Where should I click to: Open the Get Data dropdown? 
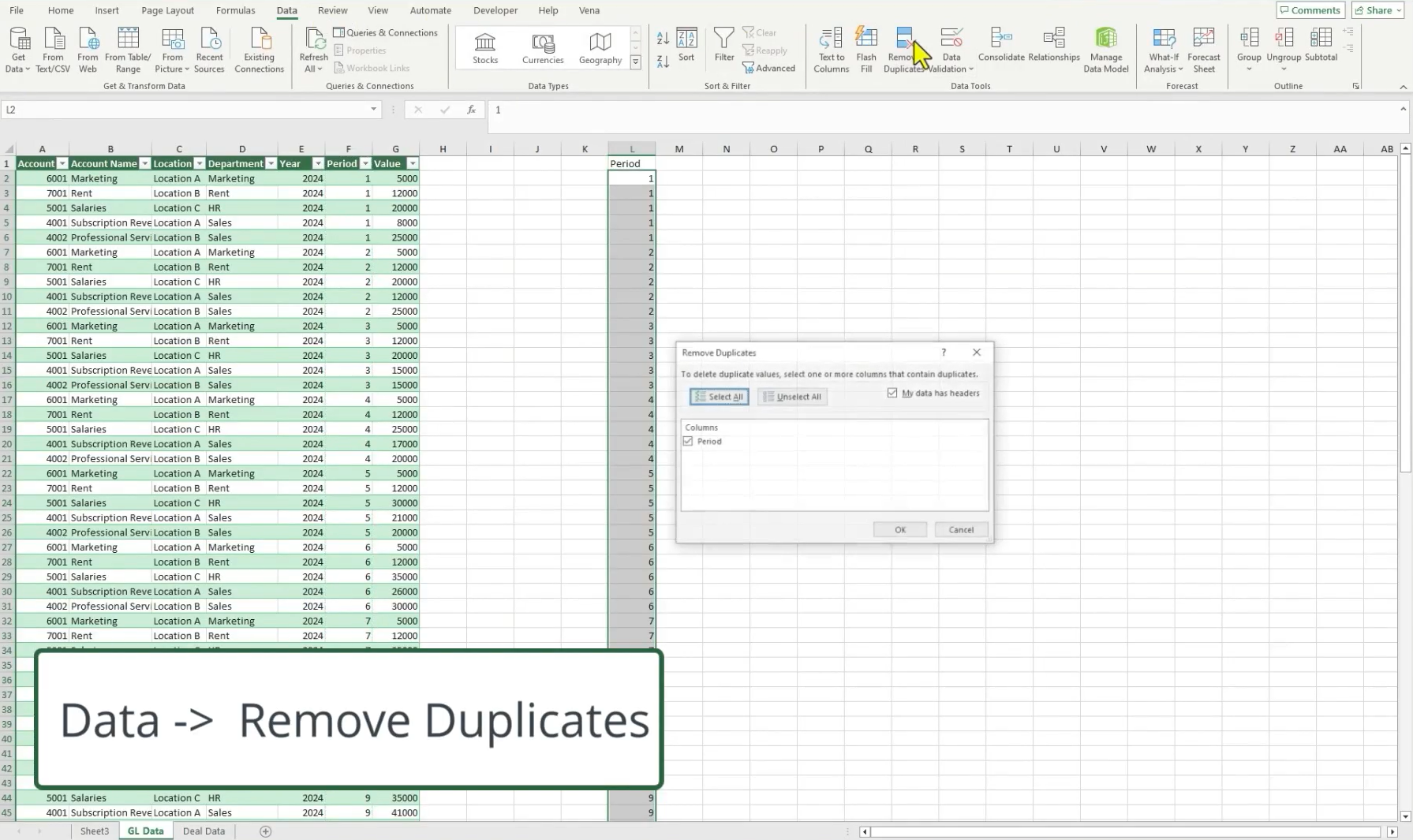pos(17,49)
